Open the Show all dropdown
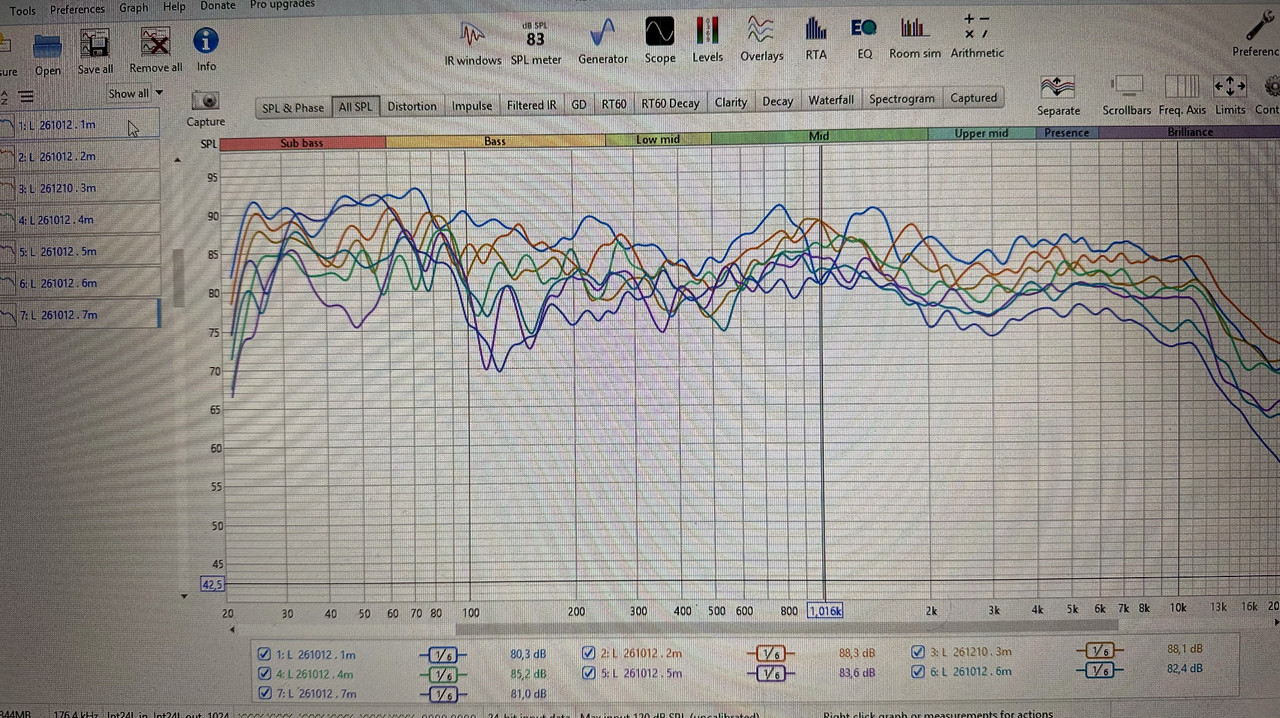 (x=135, y=93)
